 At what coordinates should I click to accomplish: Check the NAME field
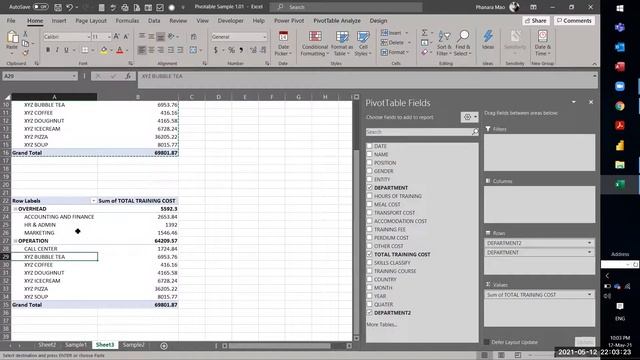coord(369,154)
